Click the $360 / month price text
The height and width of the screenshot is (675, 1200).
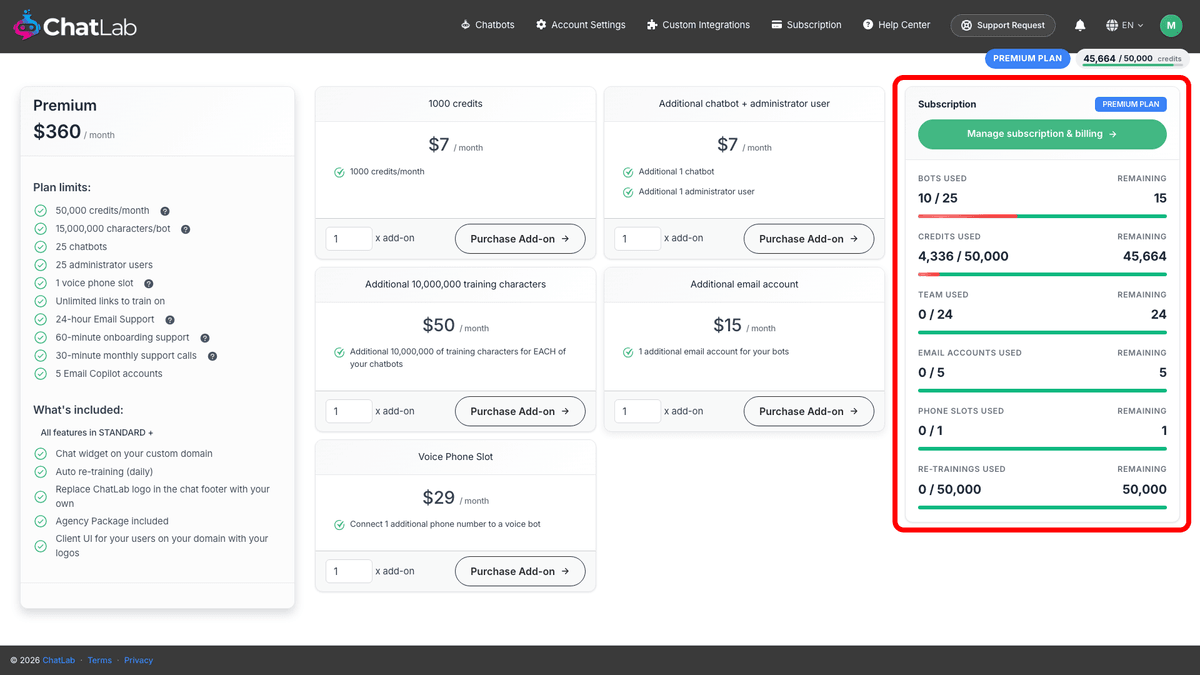point(74,132)
